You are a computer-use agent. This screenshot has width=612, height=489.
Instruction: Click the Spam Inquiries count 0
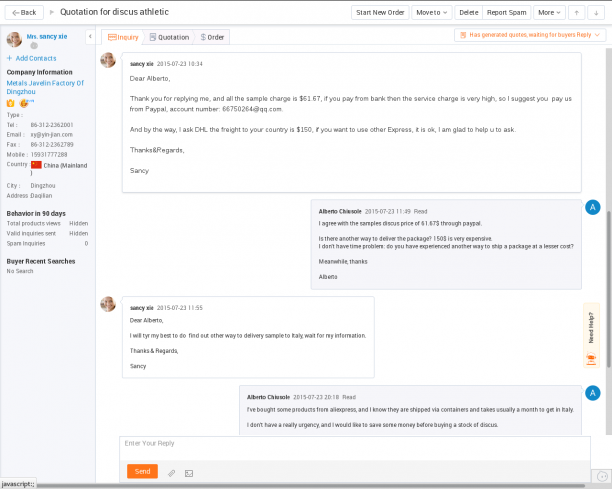pyautogui.click(x=86, y=244)
